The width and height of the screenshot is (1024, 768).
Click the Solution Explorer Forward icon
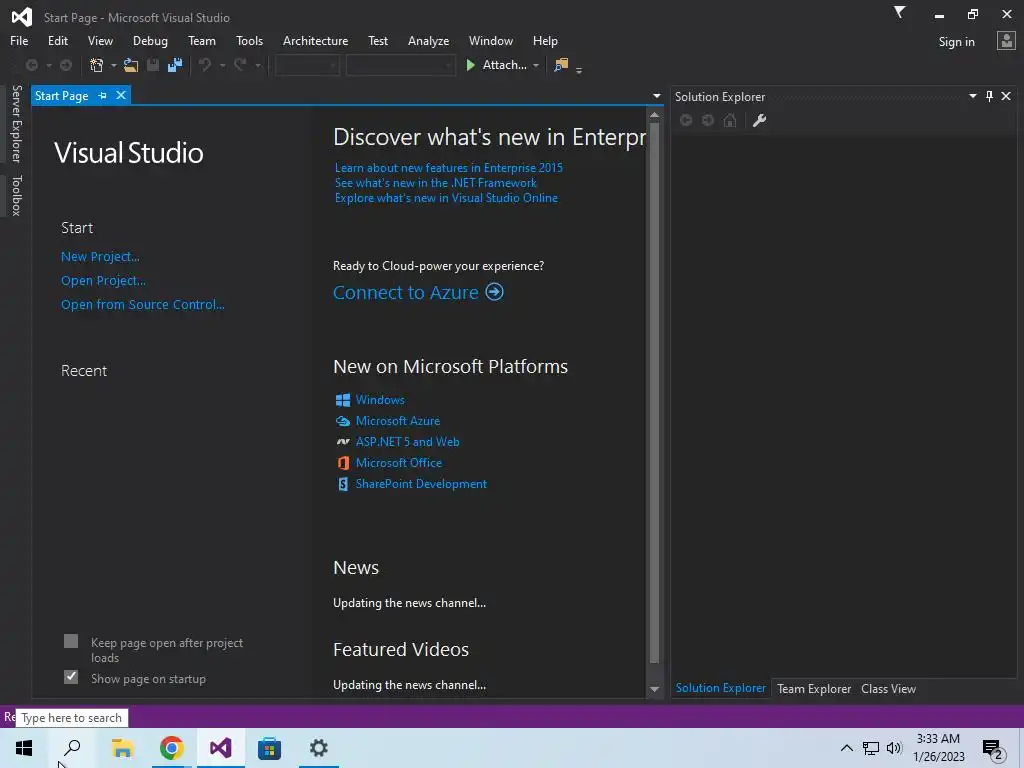708,120
